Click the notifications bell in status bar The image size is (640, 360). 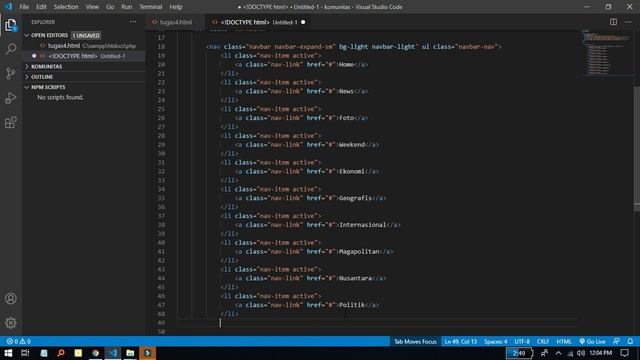coord(630,342)
